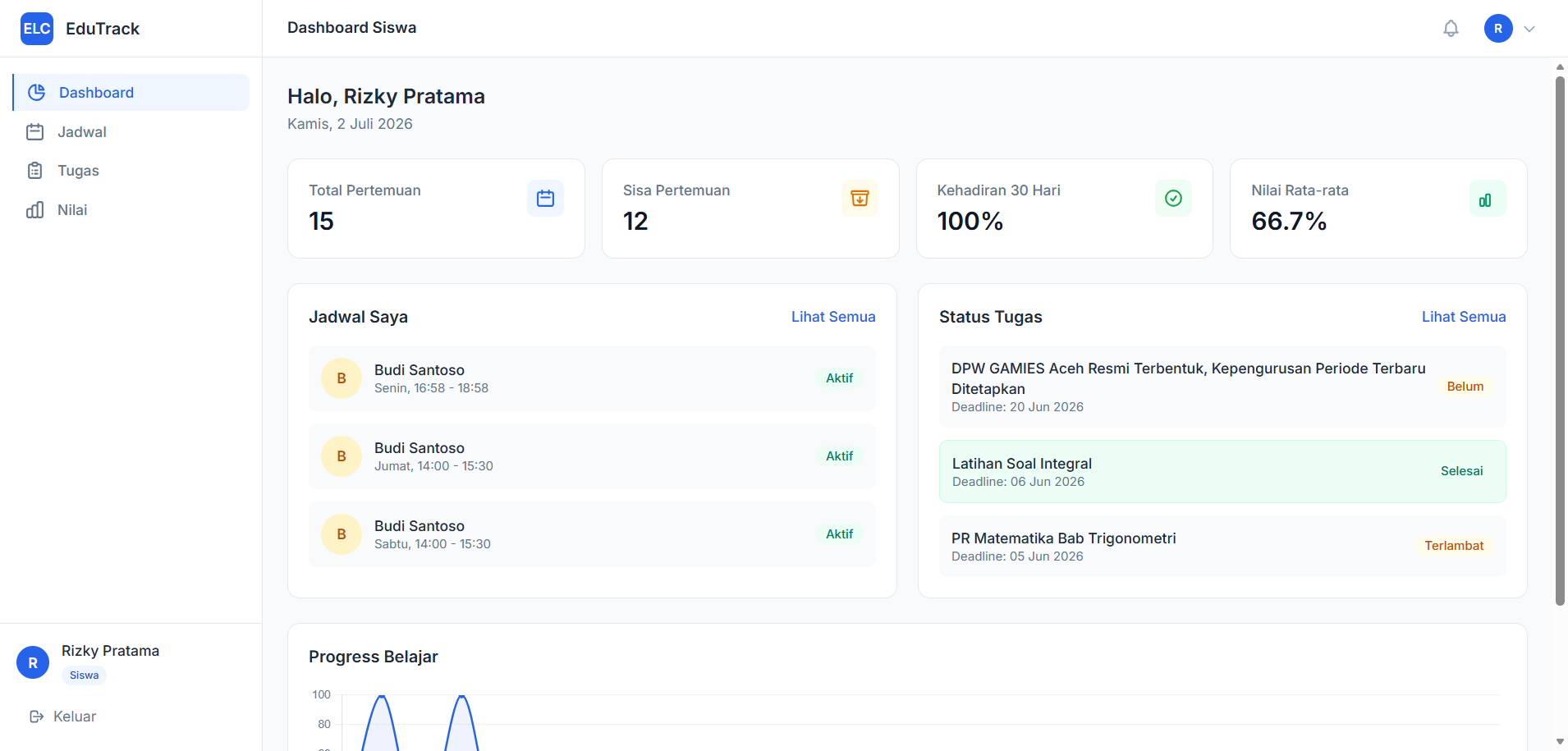
Task: Click the Siswa role badge
Action: (x=84, y=675)
